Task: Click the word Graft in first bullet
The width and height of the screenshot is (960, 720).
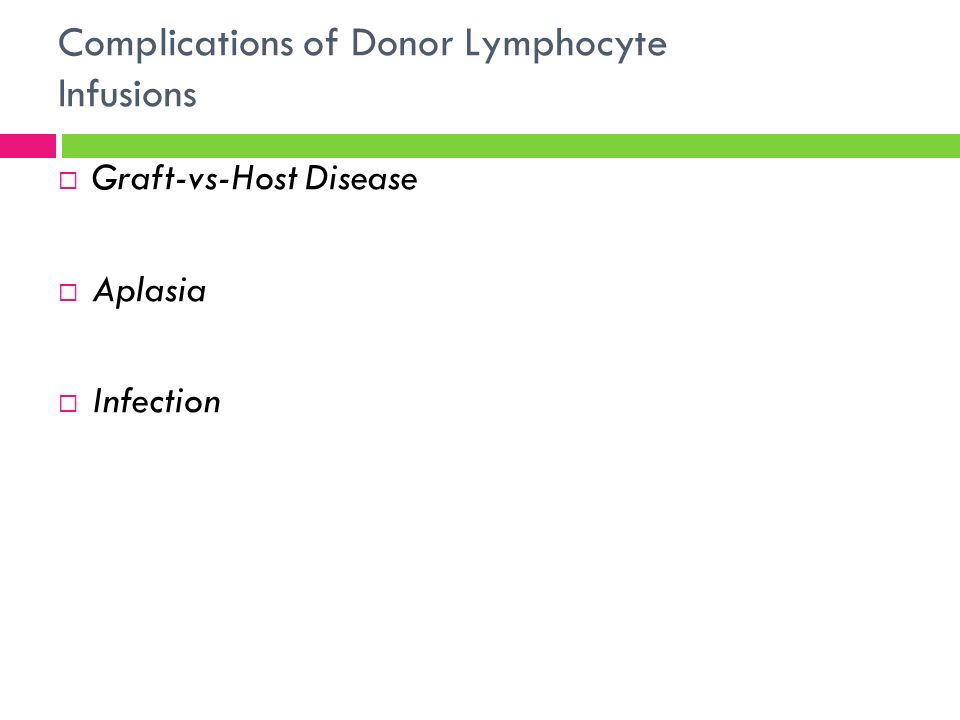Action: pyautogui.click(x=133, y=178)
